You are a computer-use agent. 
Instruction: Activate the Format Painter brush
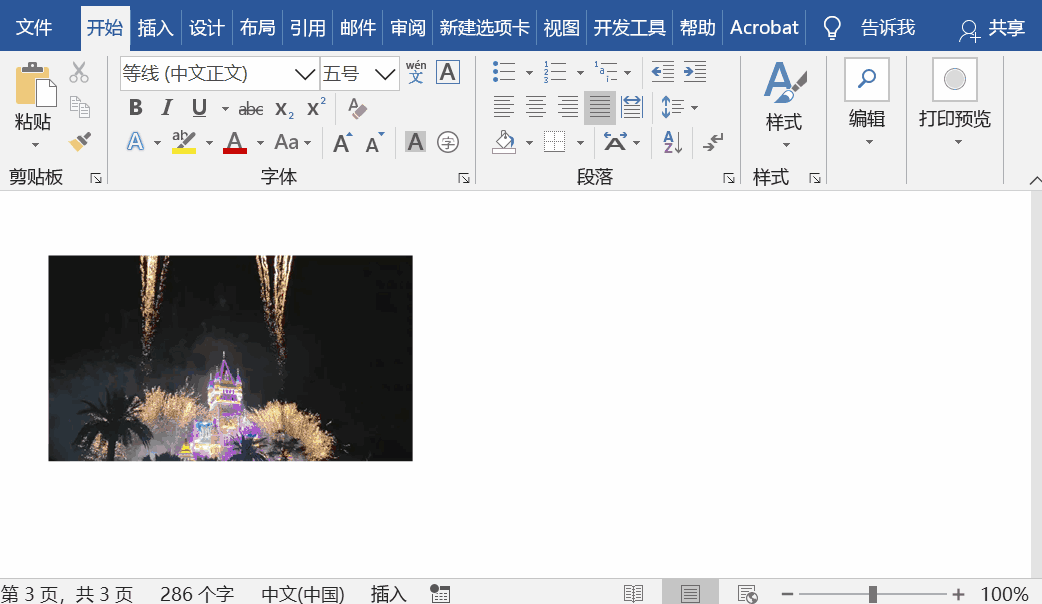tap(80, 142)
